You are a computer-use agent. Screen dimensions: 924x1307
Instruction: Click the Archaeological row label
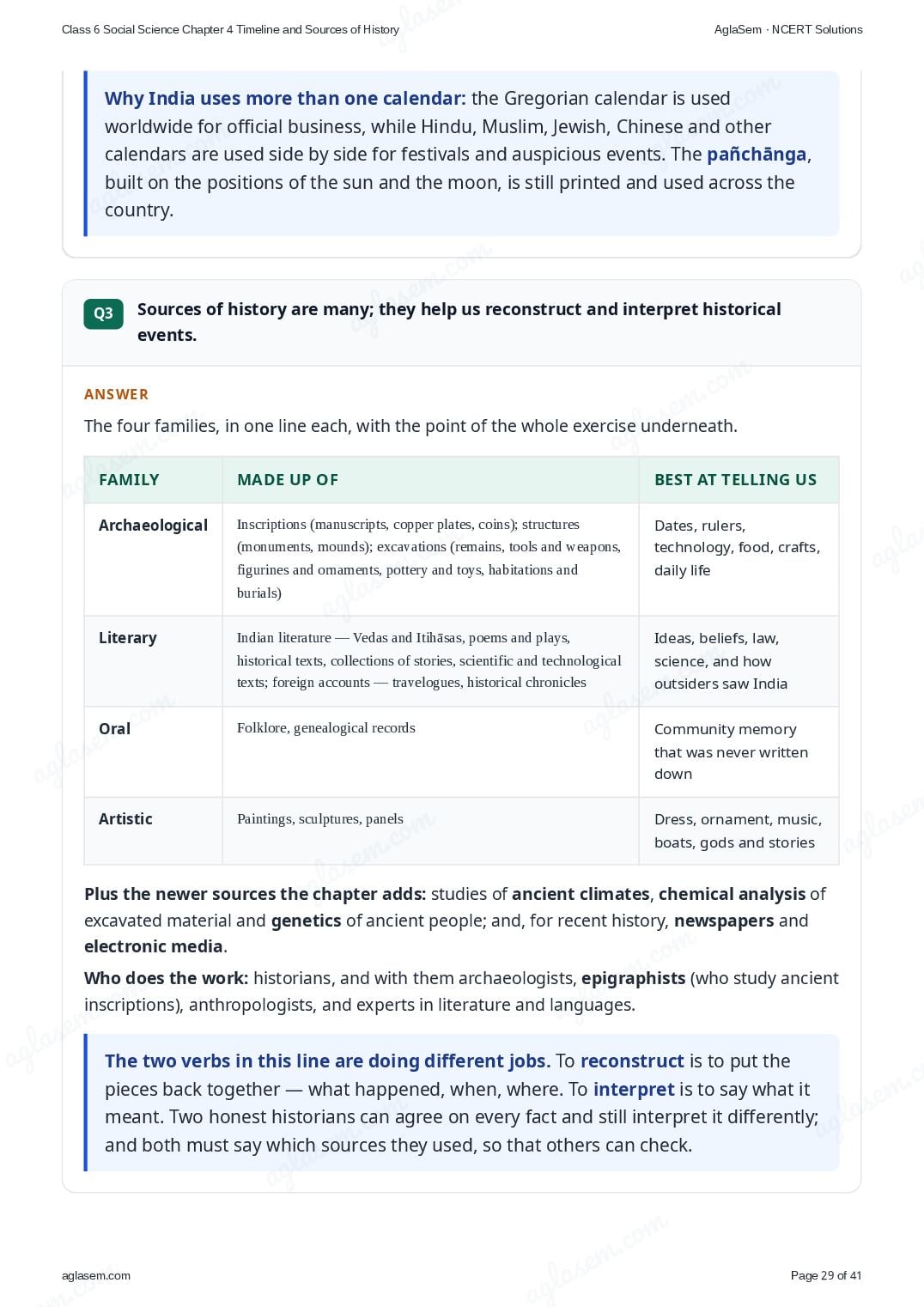(x=153, y=526)
